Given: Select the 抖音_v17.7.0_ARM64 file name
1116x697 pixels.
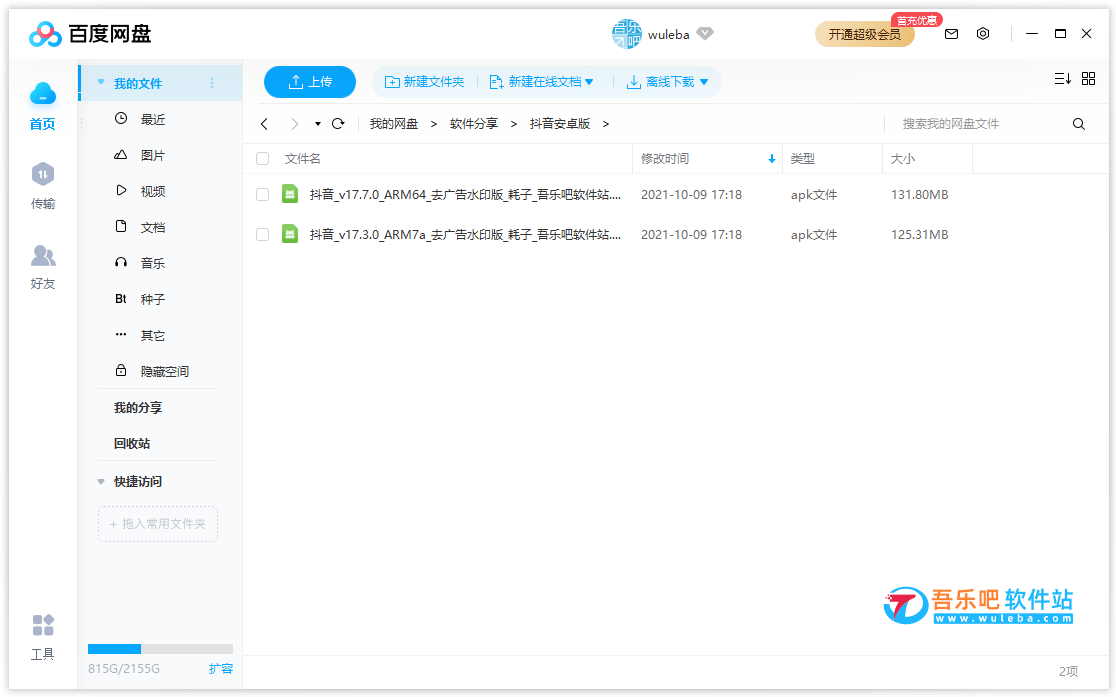Looking at the screenshot, I should (x=465, y=194).
